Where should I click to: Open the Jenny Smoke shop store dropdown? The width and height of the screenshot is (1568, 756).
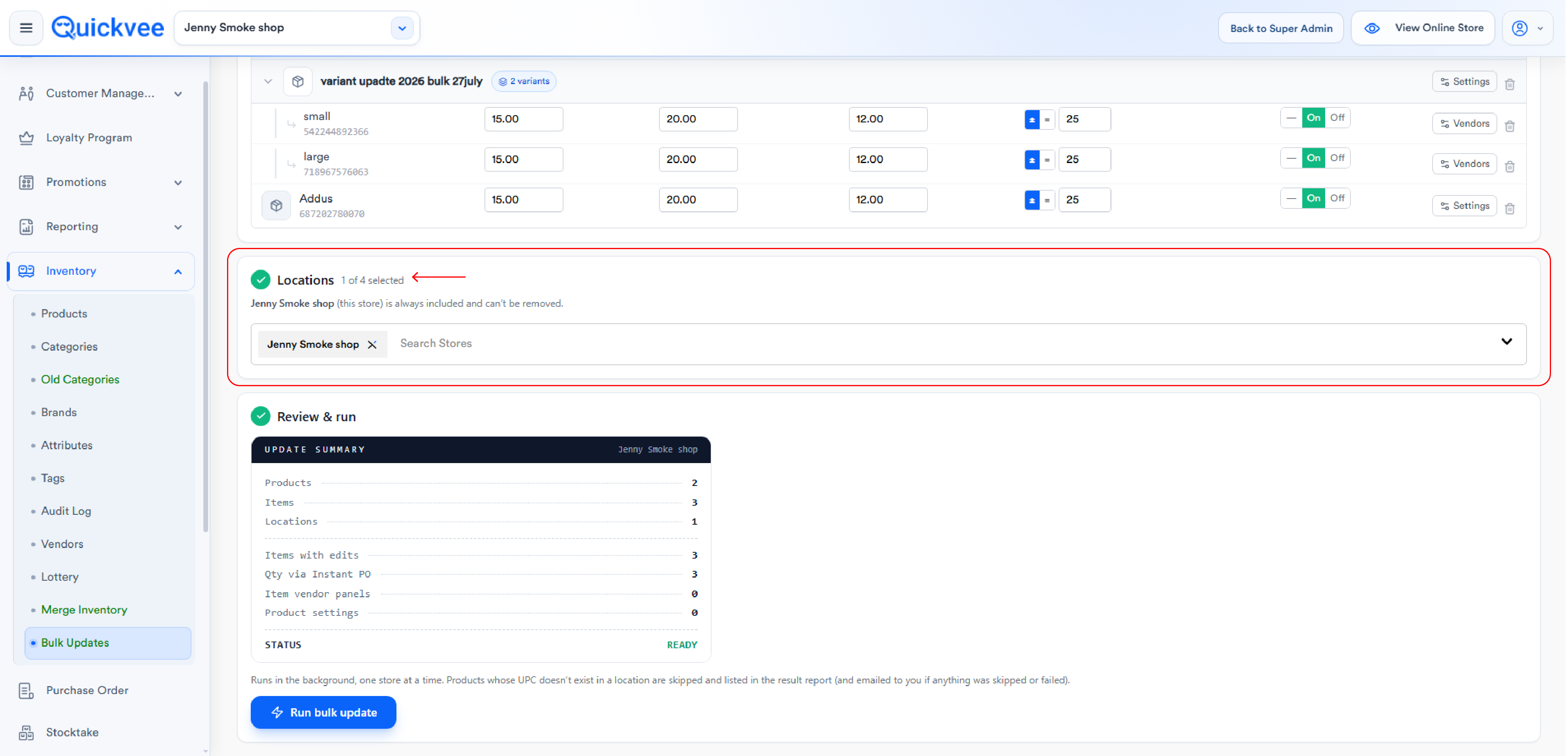coord(401,28)
